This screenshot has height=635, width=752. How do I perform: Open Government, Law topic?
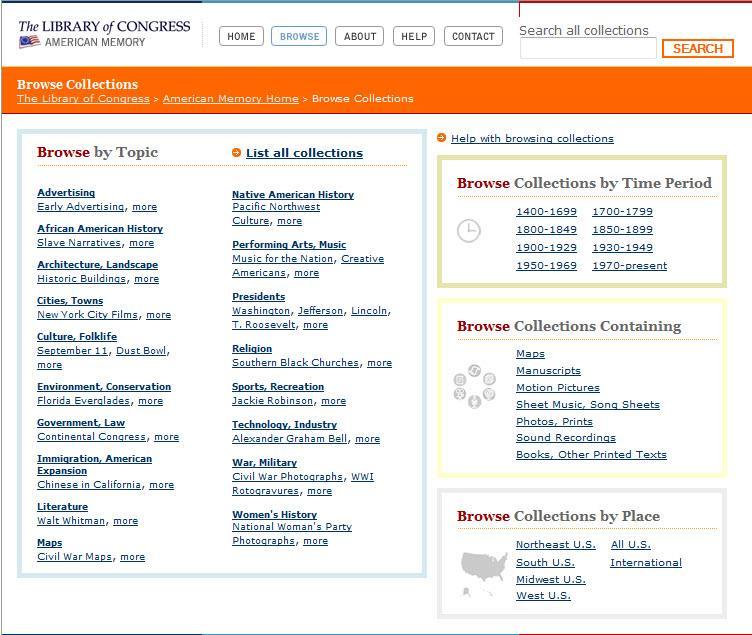tap(81, 423)
